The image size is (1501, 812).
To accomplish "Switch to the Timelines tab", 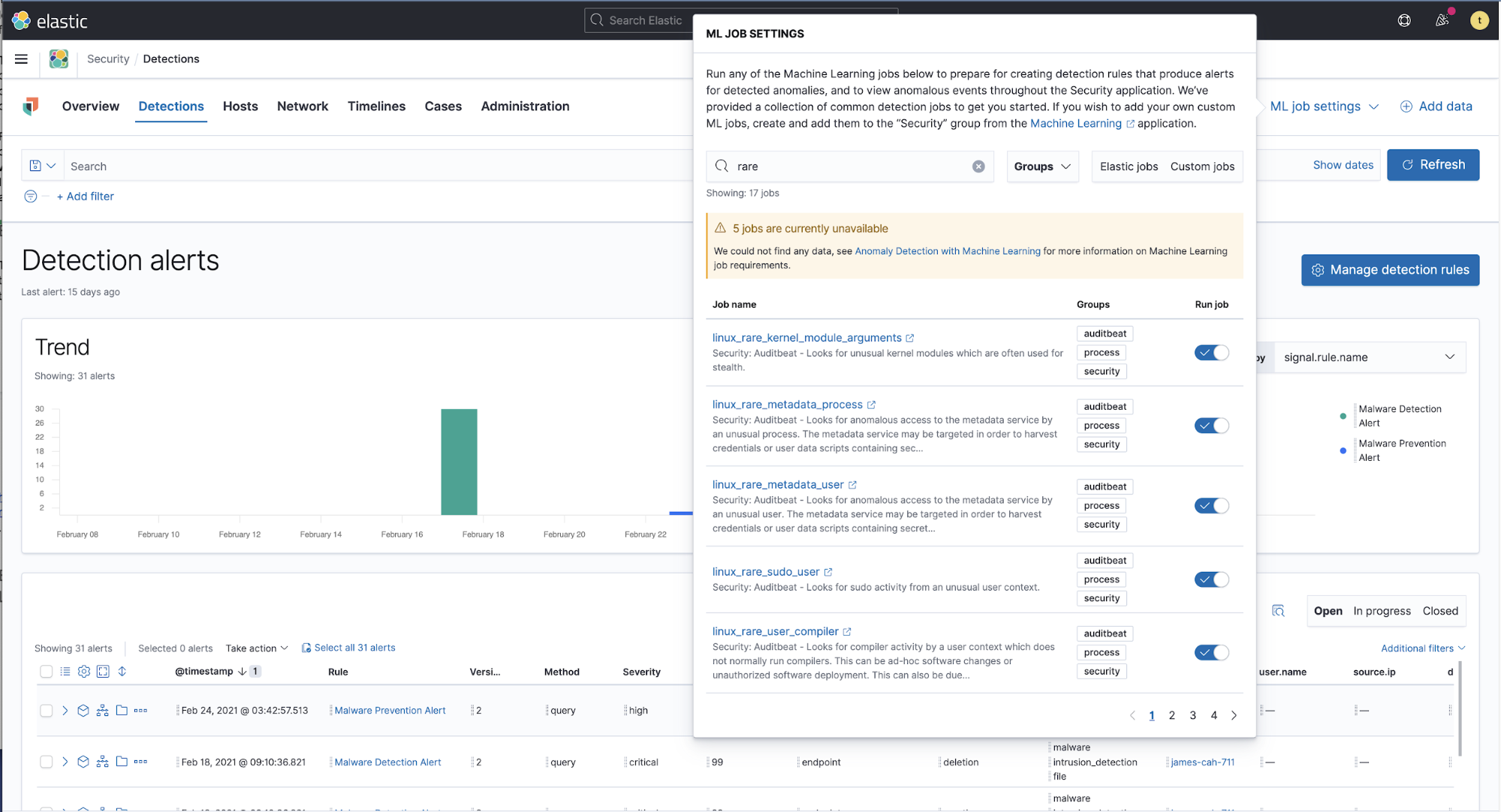I will click(x=376, y=107).
